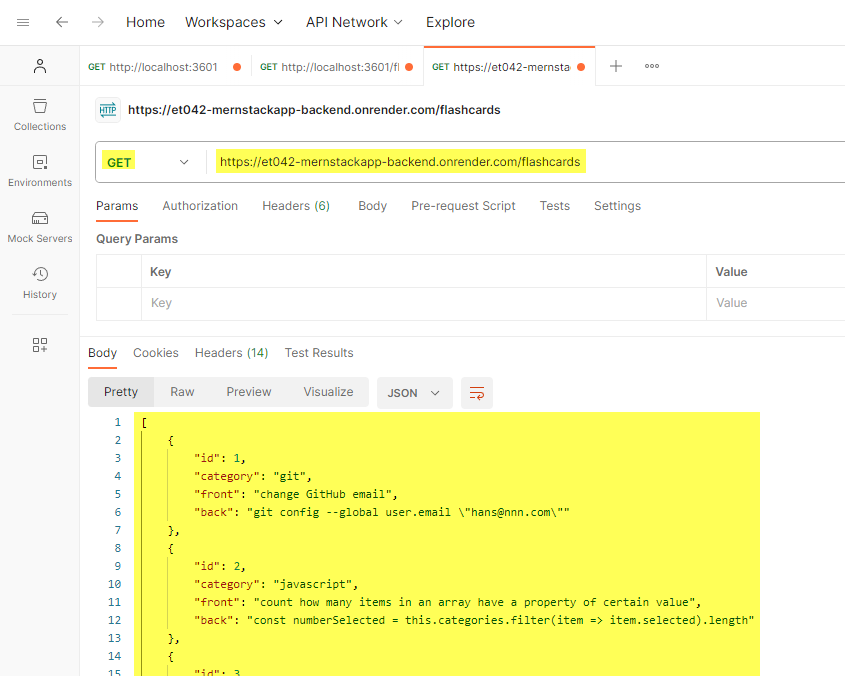The height and width of the screenshot is (676, 845).
Task: Click the request title above the URL bar
Action: pyautogui.click(x=314, y=110)
